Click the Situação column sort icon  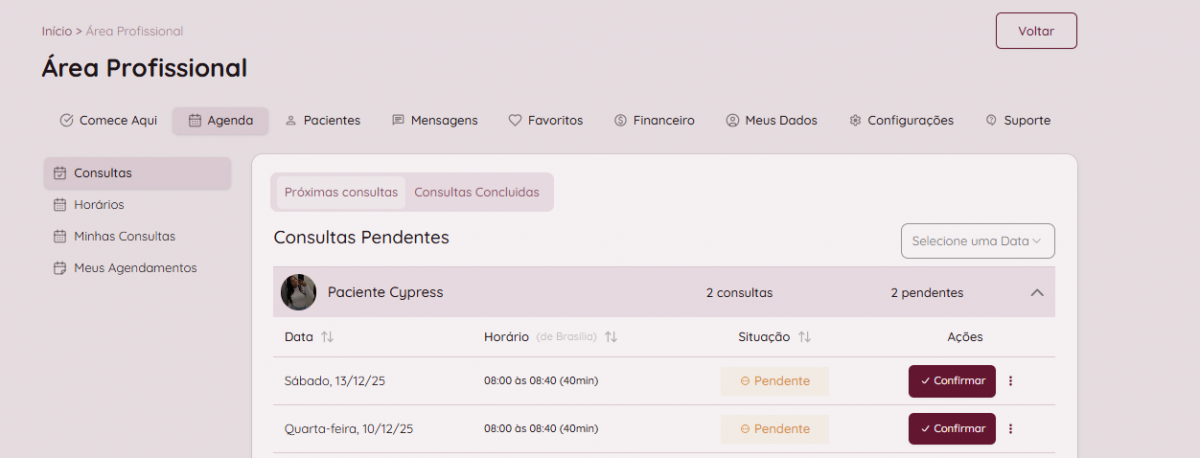[804, 337]
